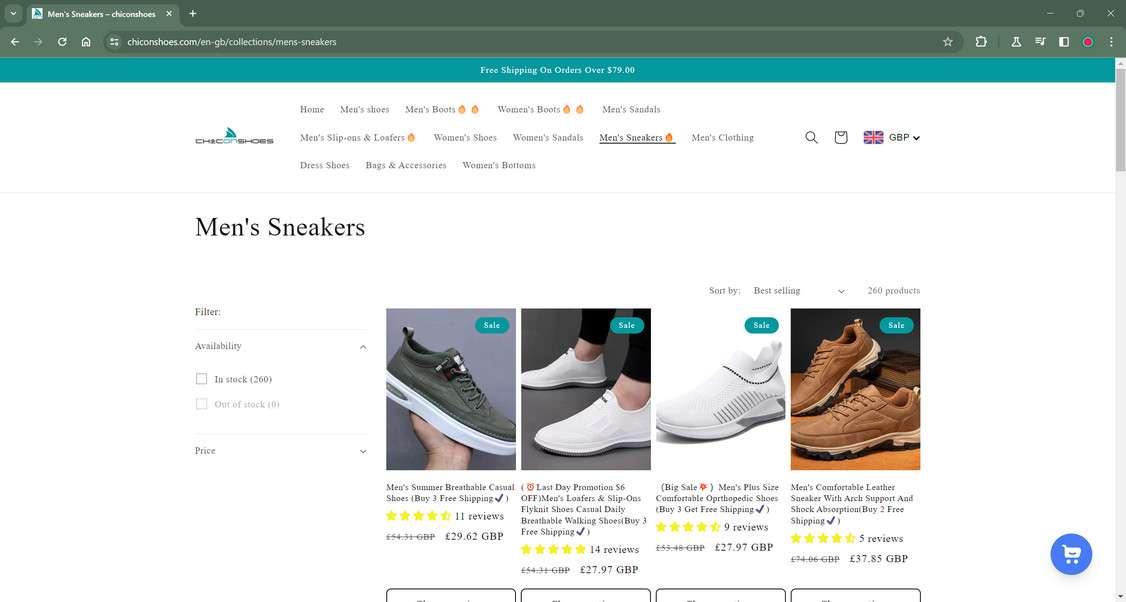Refresh the page with the reload icon
Screen dimensions: 1126x602
coord(61,42)
